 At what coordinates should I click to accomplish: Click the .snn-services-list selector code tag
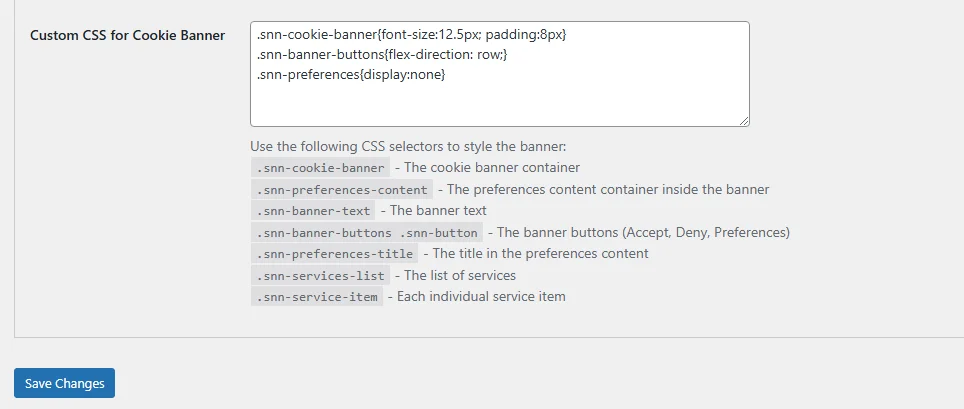pos(320,275)
